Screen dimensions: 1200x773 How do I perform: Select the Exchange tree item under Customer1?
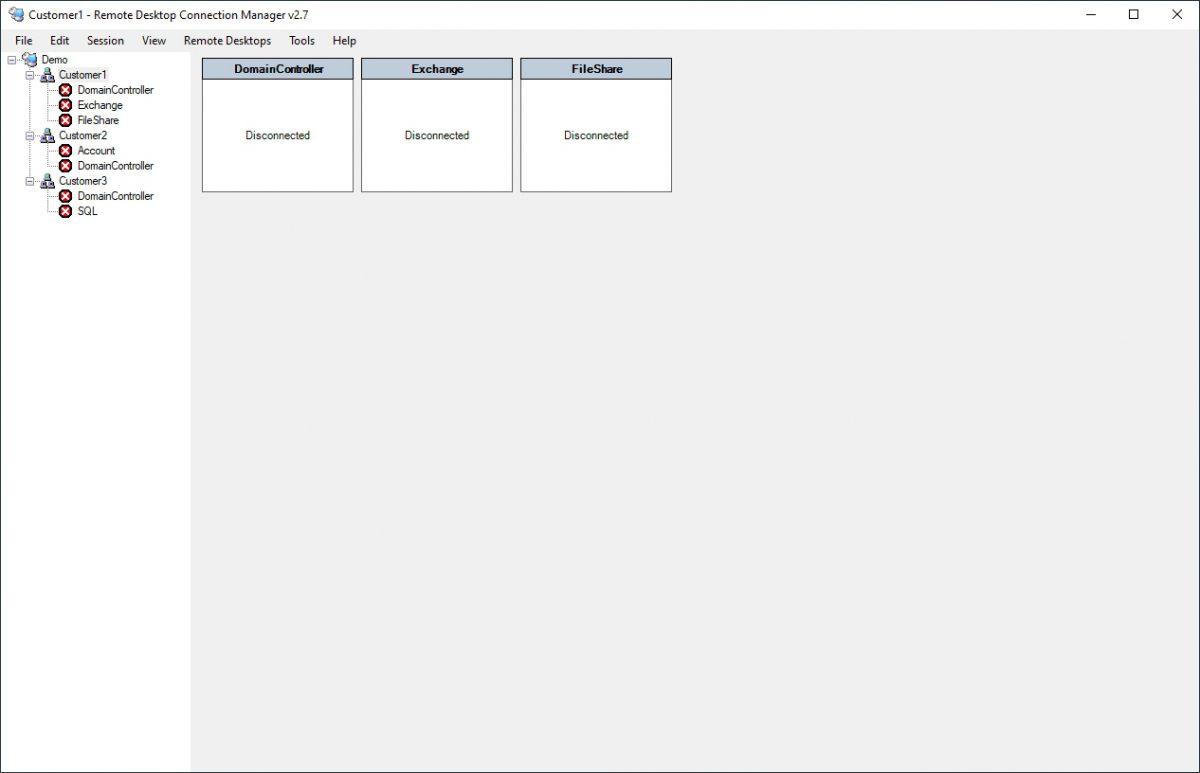(100, 105)
